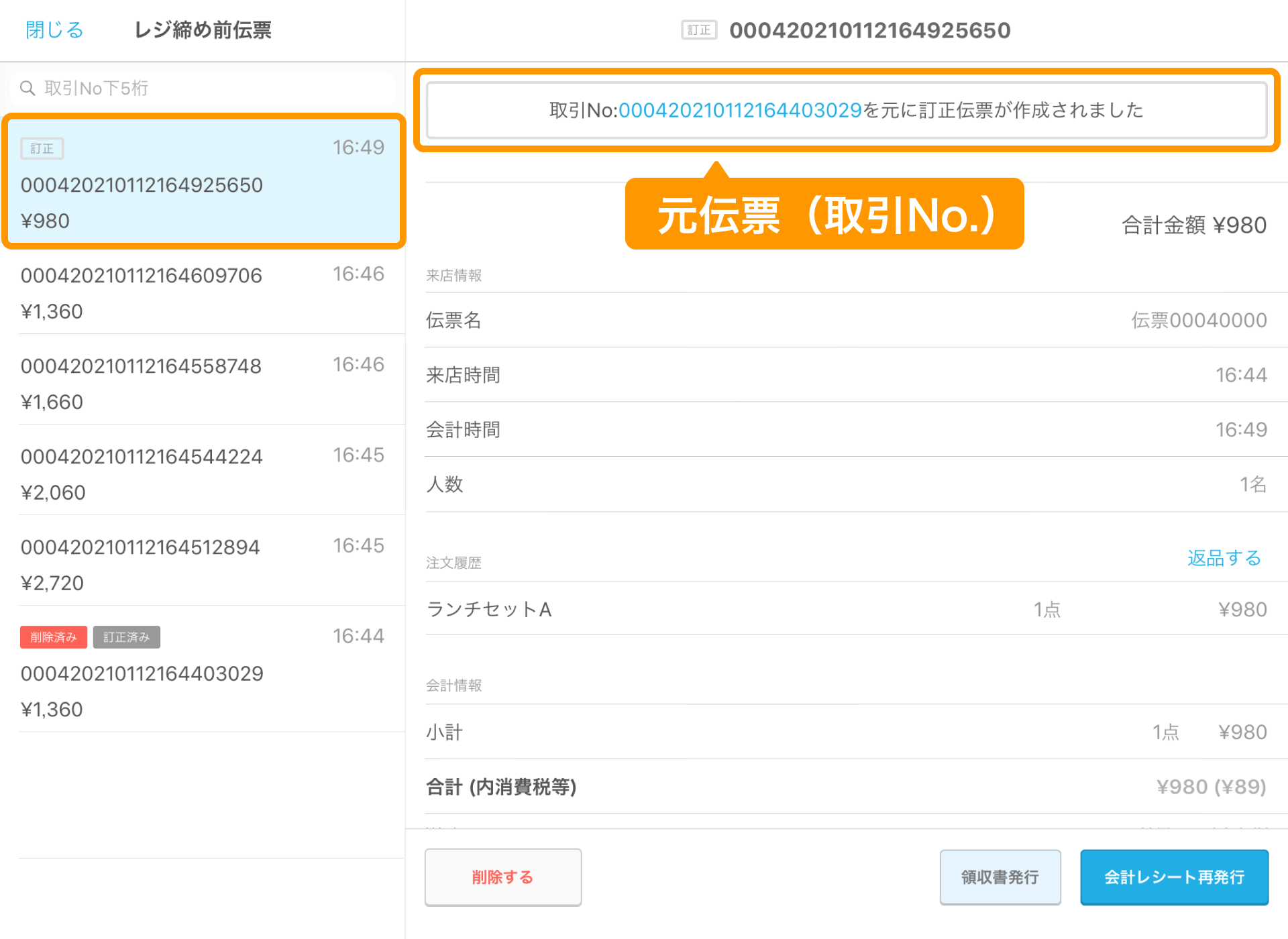Click the 取引No下5桁 search field

tap(201, 87)
